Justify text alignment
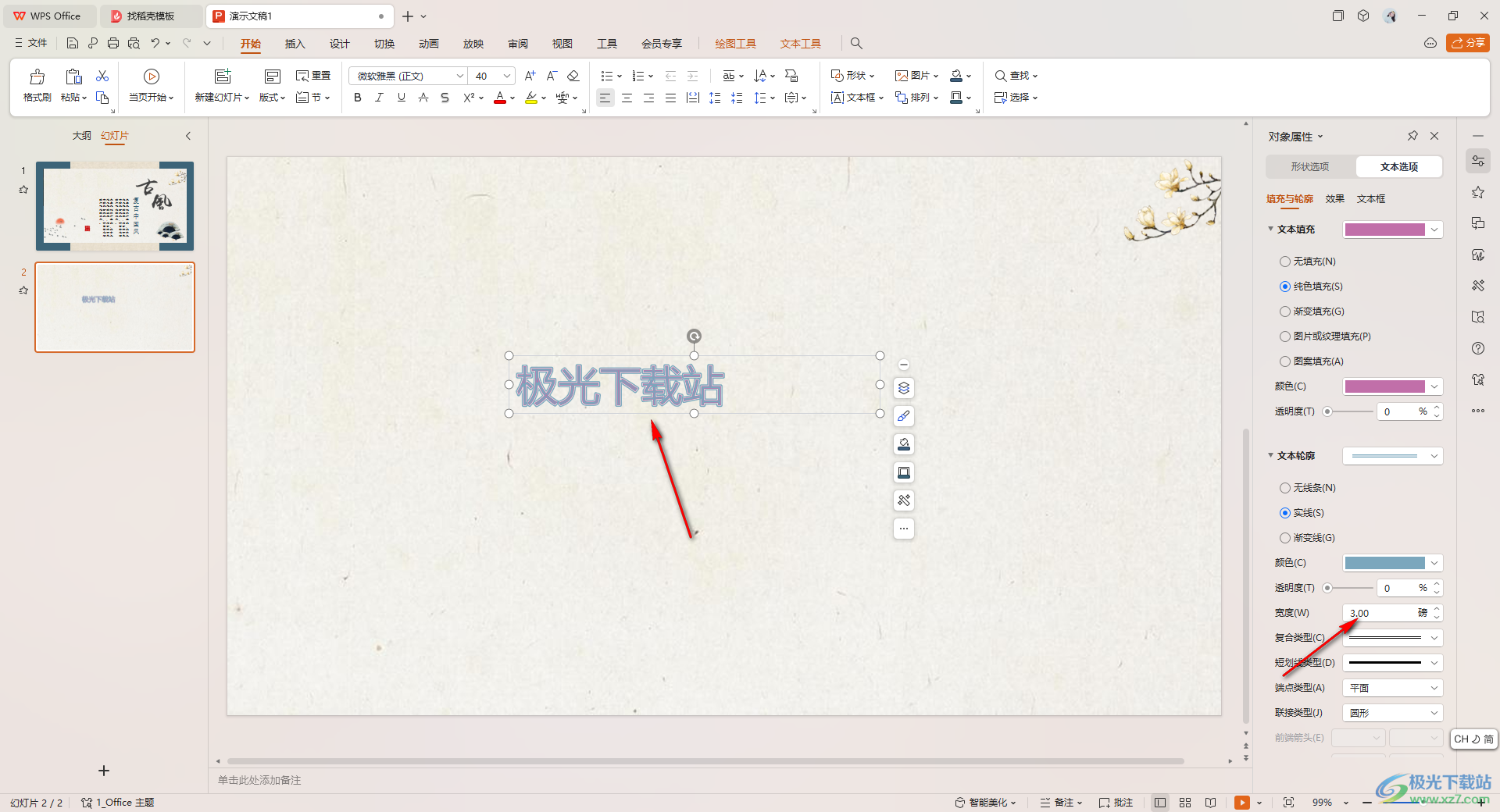 click(x=670, y=98)
